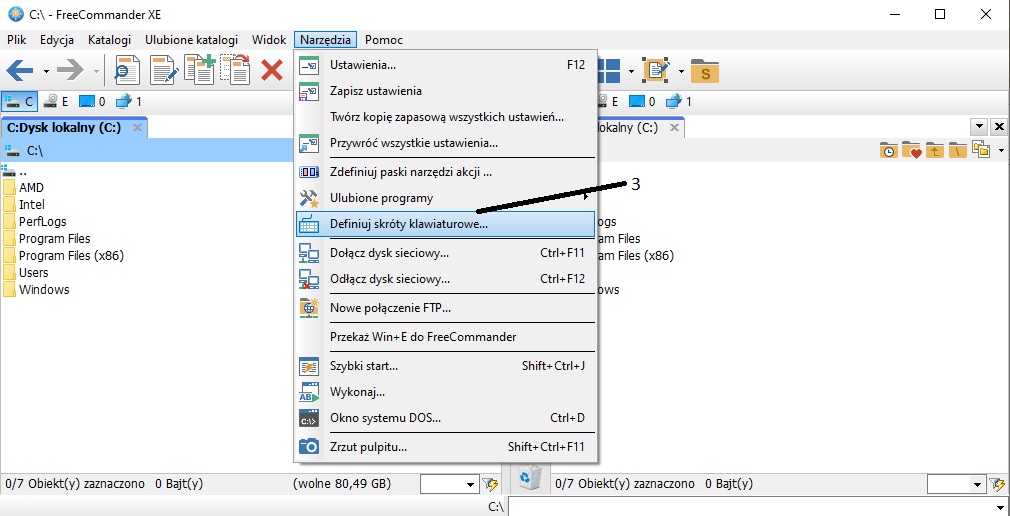
Task: Click network icon 1 in right drive bar
Action: pos(679,101)
